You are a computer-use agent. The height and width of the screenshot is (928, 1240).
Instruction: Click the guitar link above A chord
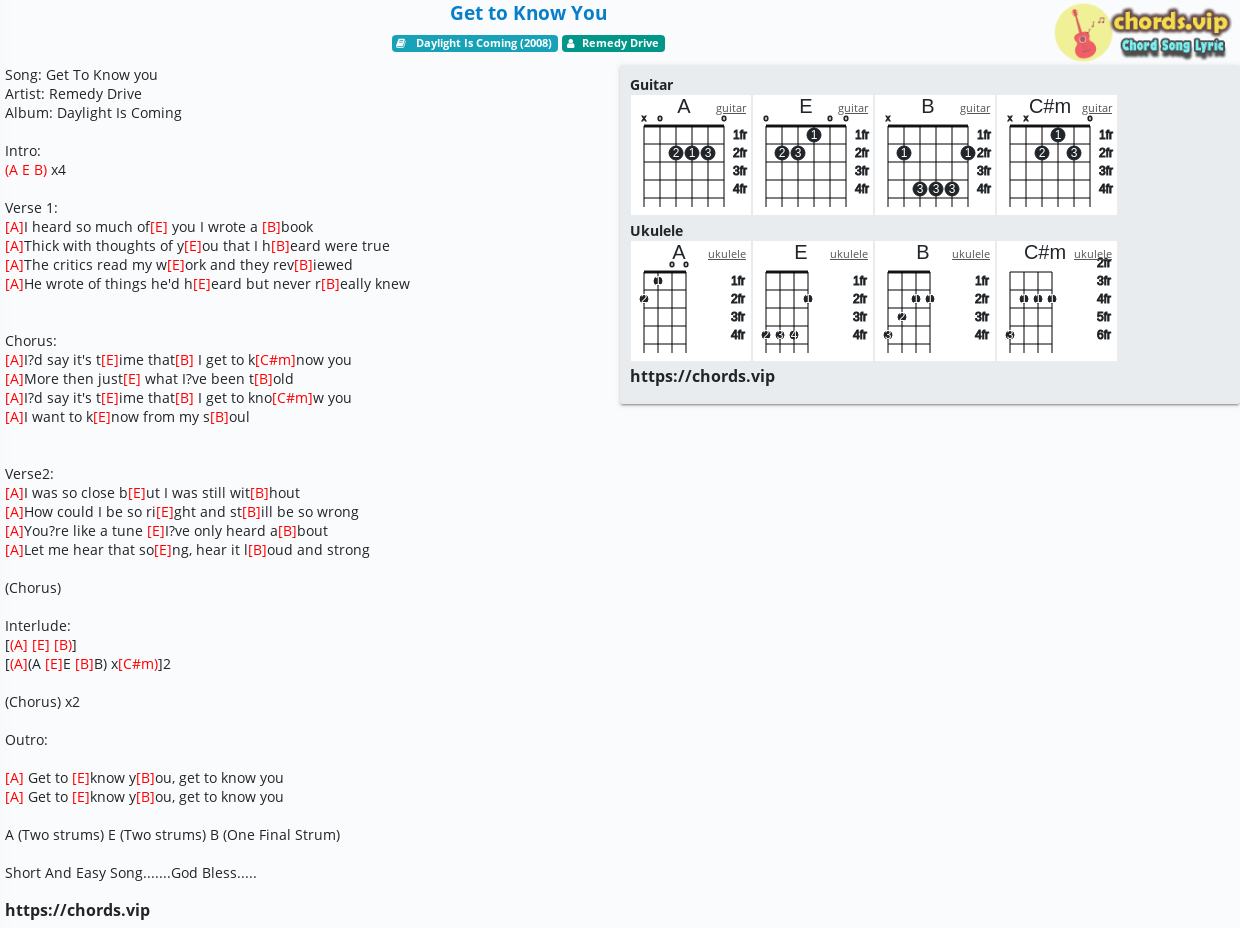[731, 108]
